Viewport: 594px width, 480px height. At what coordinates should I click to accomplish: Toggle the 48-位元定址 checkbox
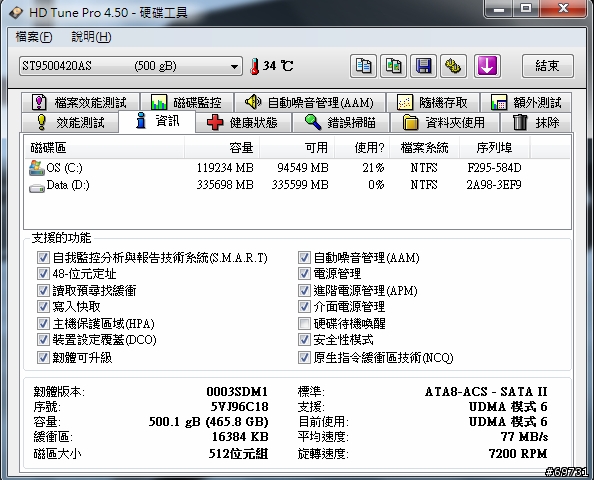(x=43, y=274)
